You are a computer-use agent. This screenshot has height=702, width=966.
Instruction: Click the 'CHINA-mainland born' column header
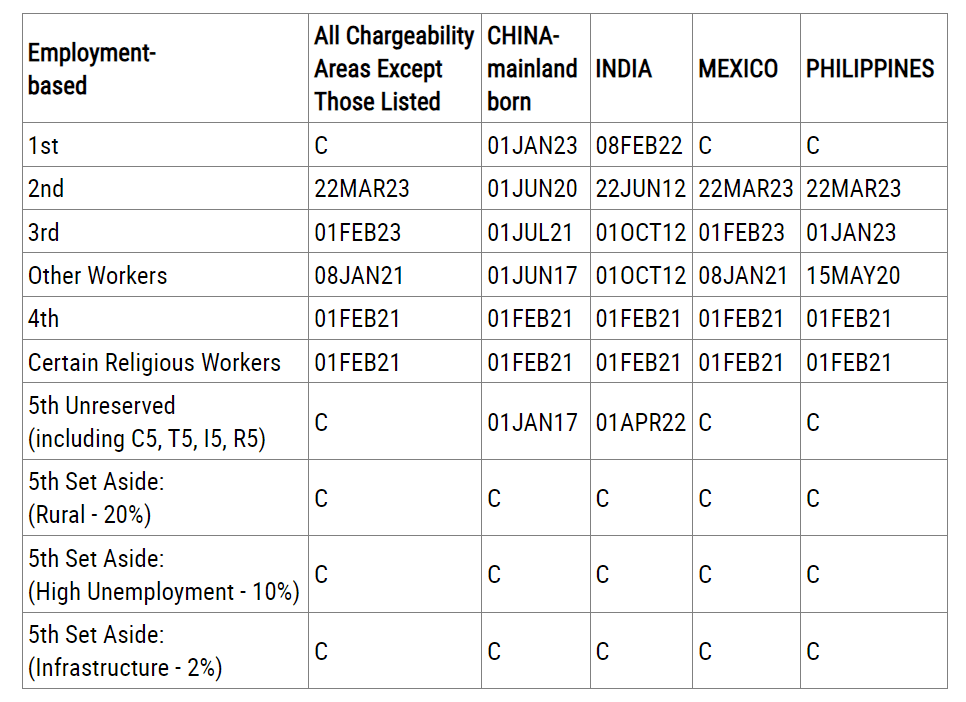click(x=532, y=69)
